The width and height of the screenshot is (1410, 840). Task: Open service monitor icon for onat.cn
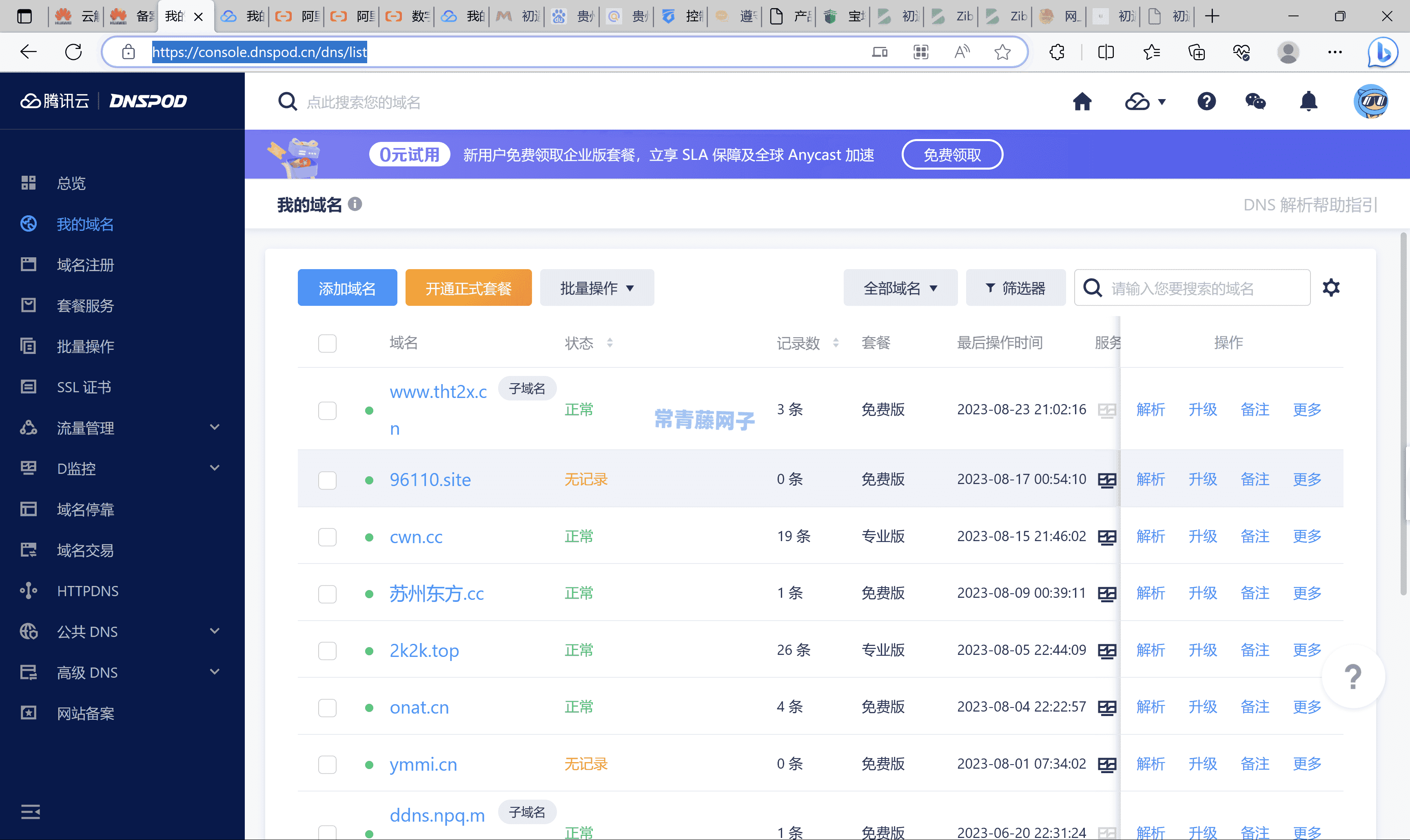(x=1106, y=707)
